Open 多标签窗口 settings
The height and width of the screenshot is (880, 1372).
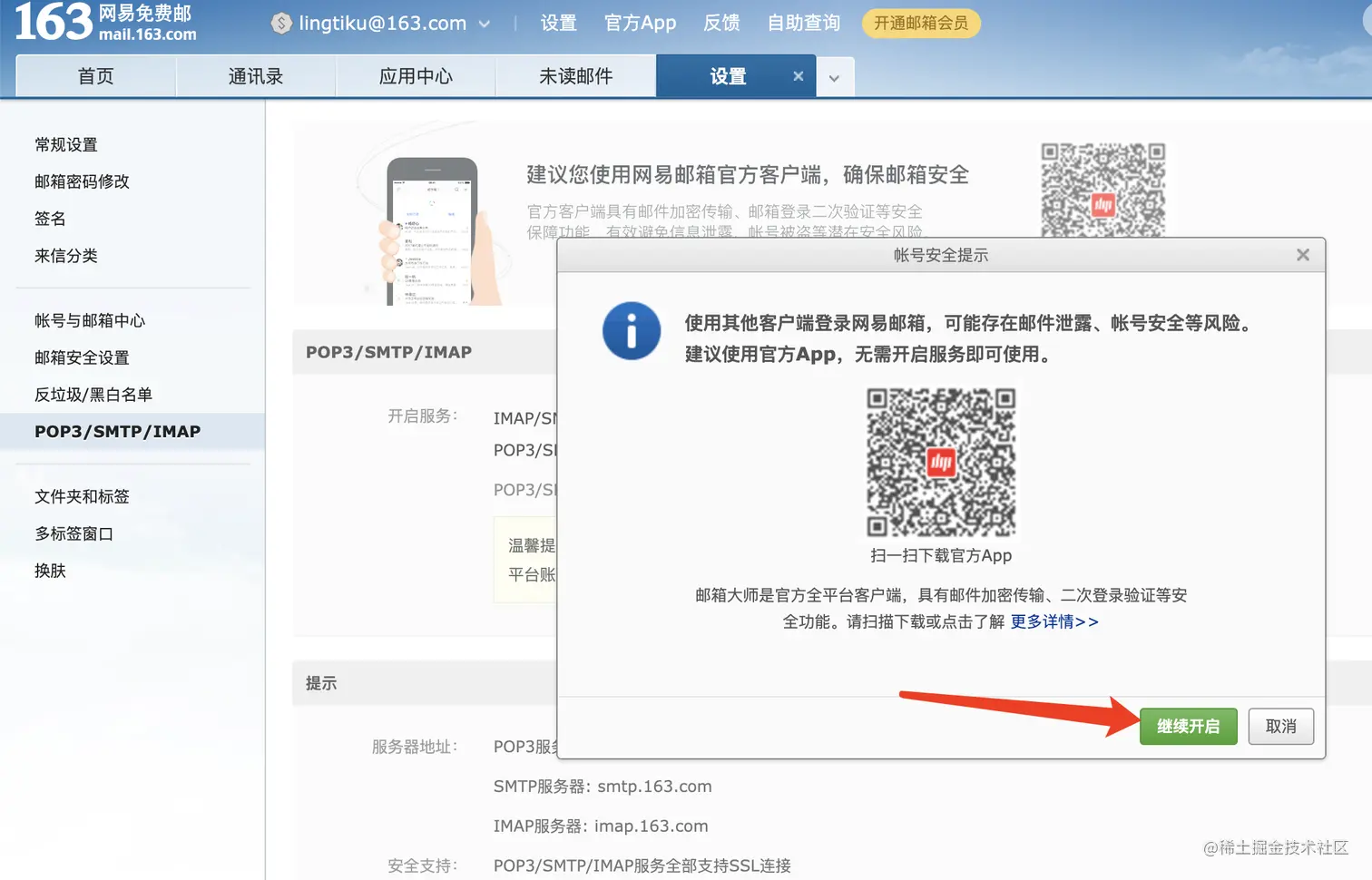click(74, 533)
